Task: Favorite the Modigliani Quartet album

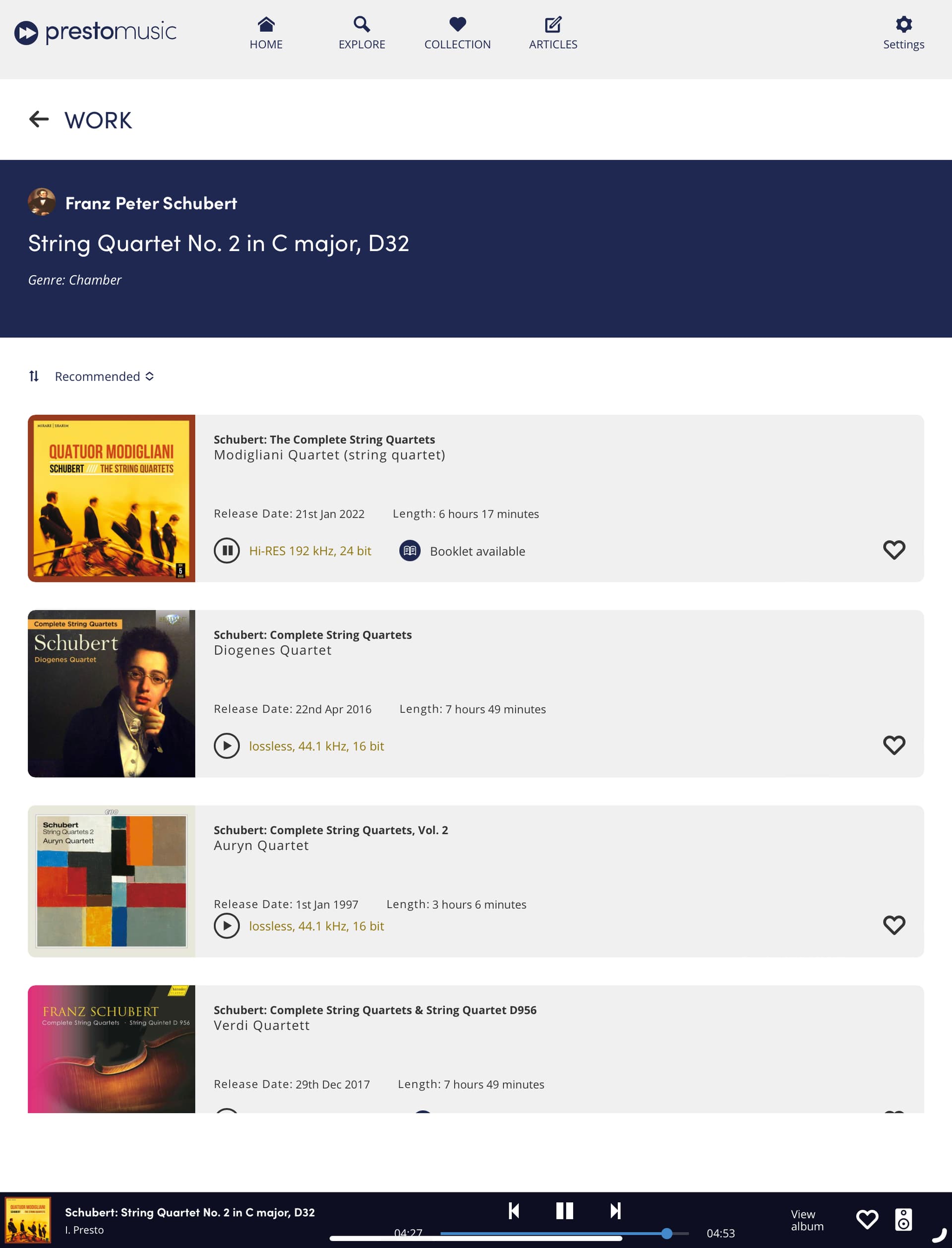Action: 893,550
